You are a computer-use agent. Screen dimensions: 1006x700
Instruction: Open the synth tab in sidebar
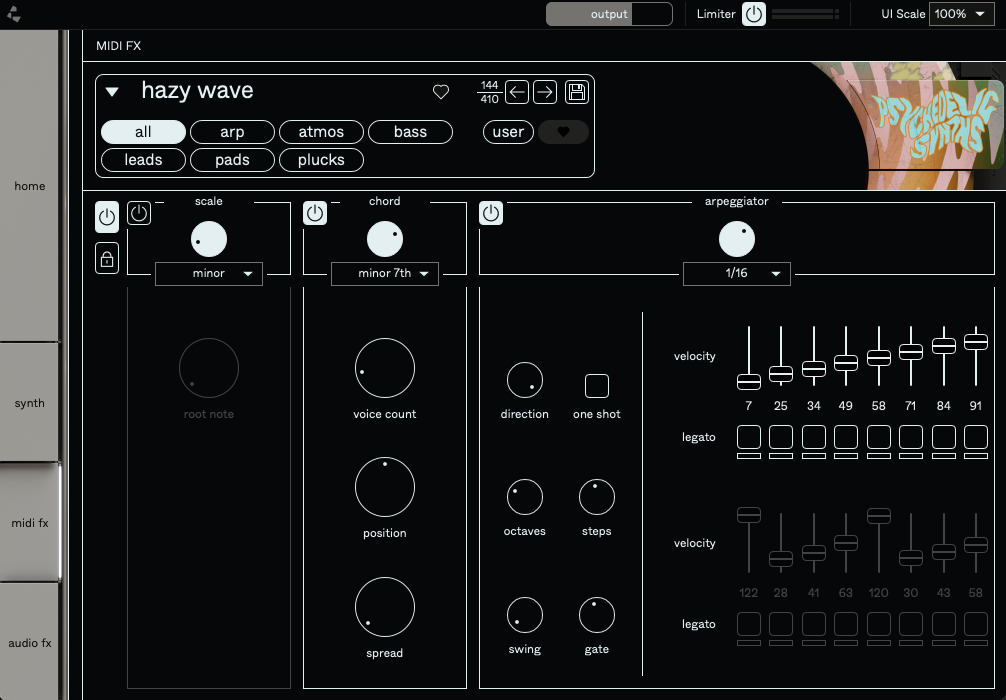(x=30, y=403)
